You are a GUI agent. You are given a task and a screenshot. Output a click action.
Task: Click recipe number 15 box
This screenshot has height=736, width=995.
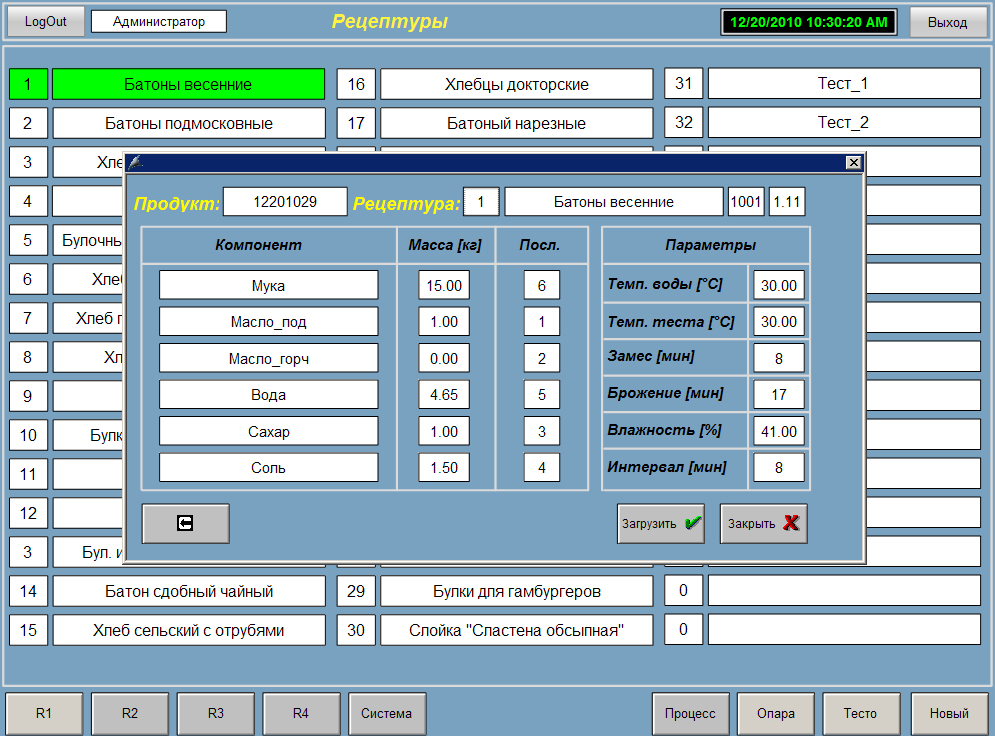(29, 630)
